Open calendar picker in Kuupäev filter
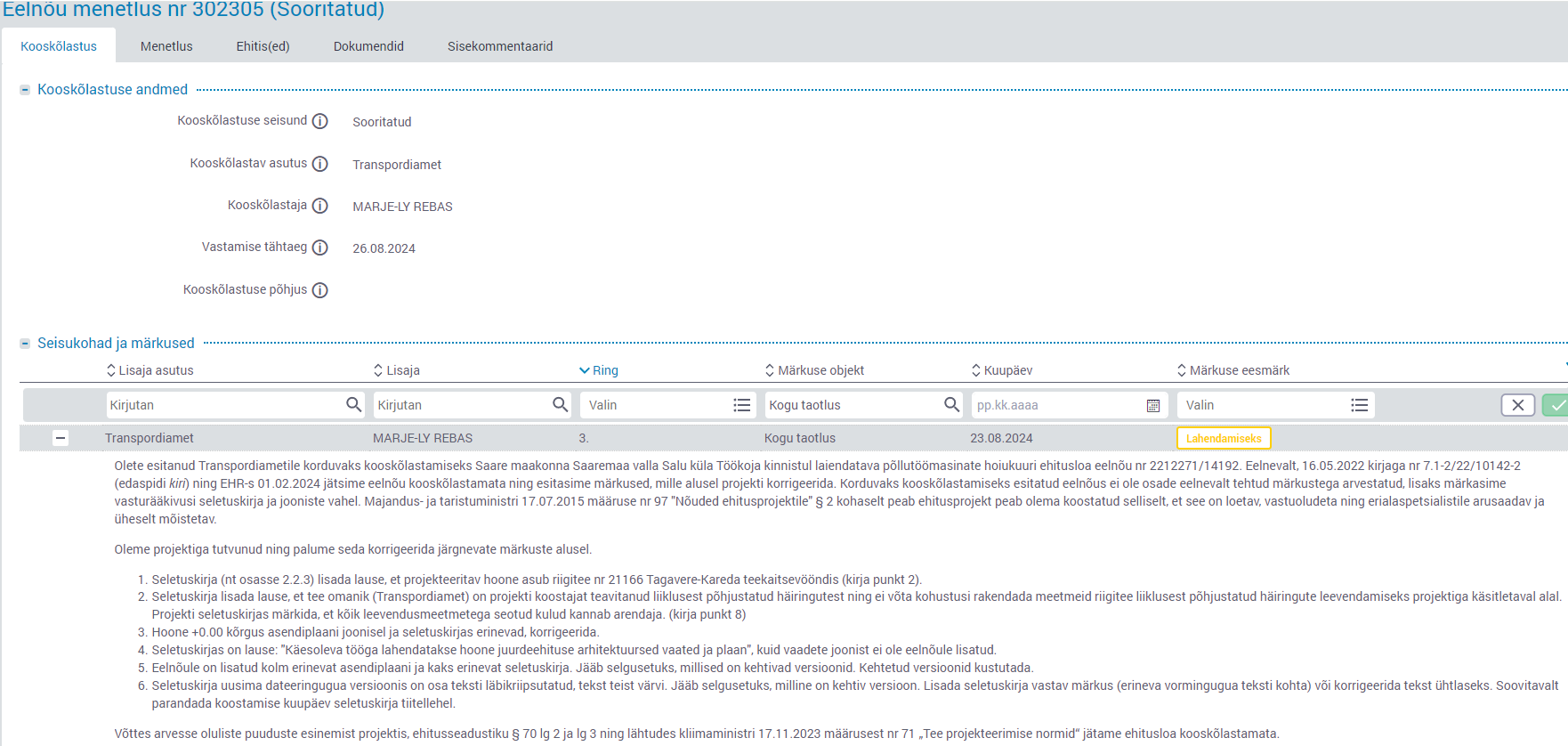 click(x=1153, y=405)
